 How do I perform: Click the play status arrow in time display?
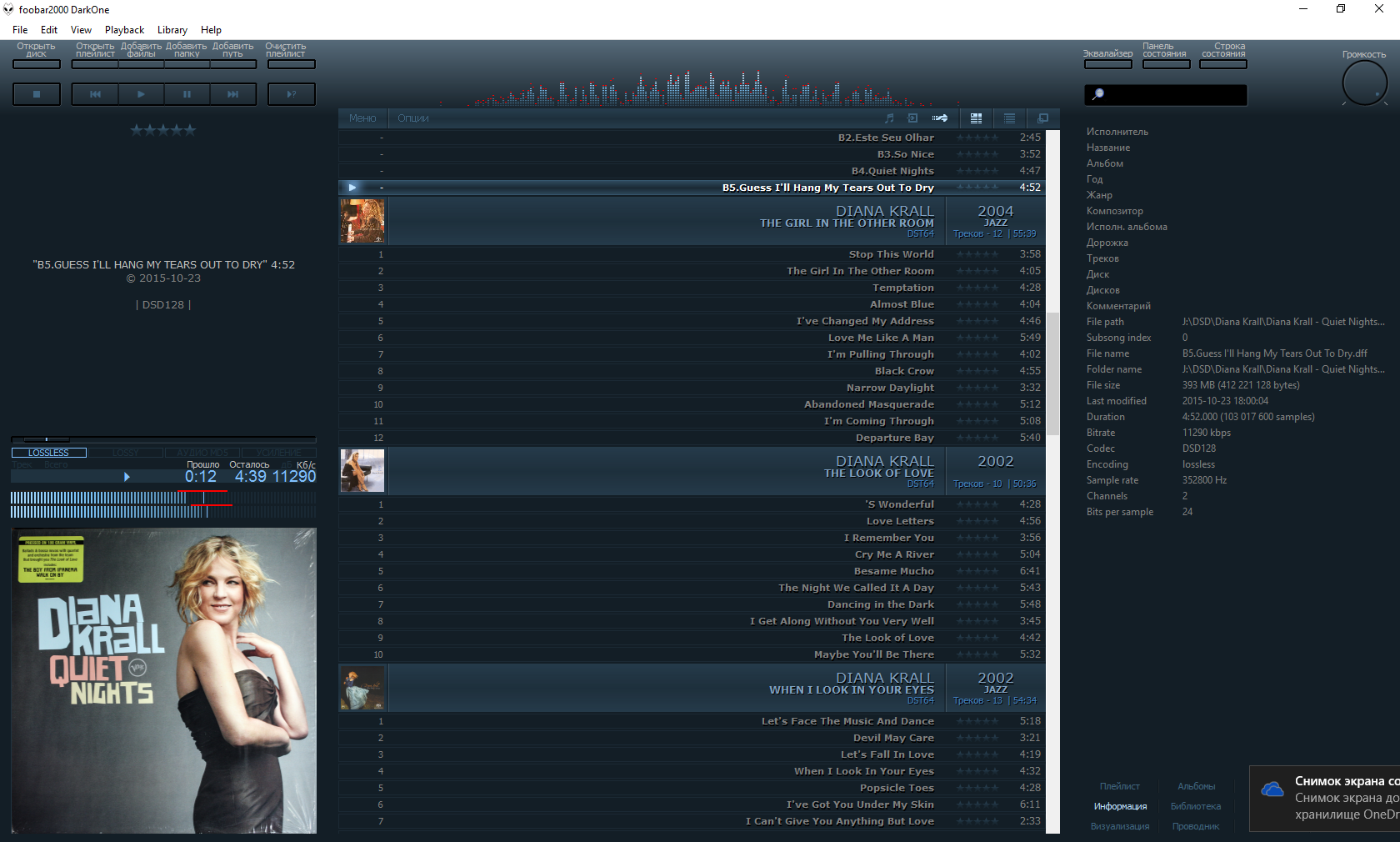(x=127, y=477)
